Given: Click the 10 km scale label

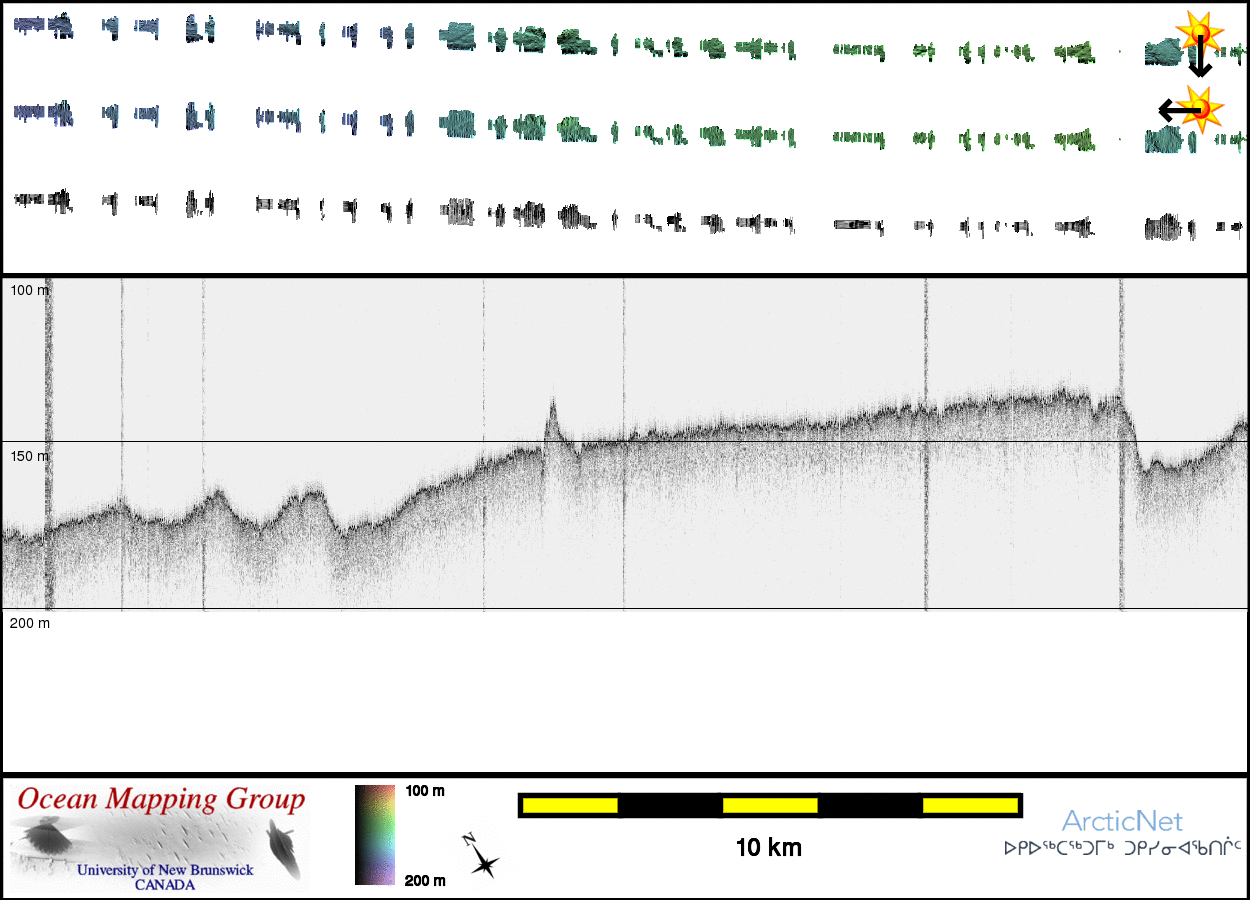Looking at the screenshot, I should [769, 849].
